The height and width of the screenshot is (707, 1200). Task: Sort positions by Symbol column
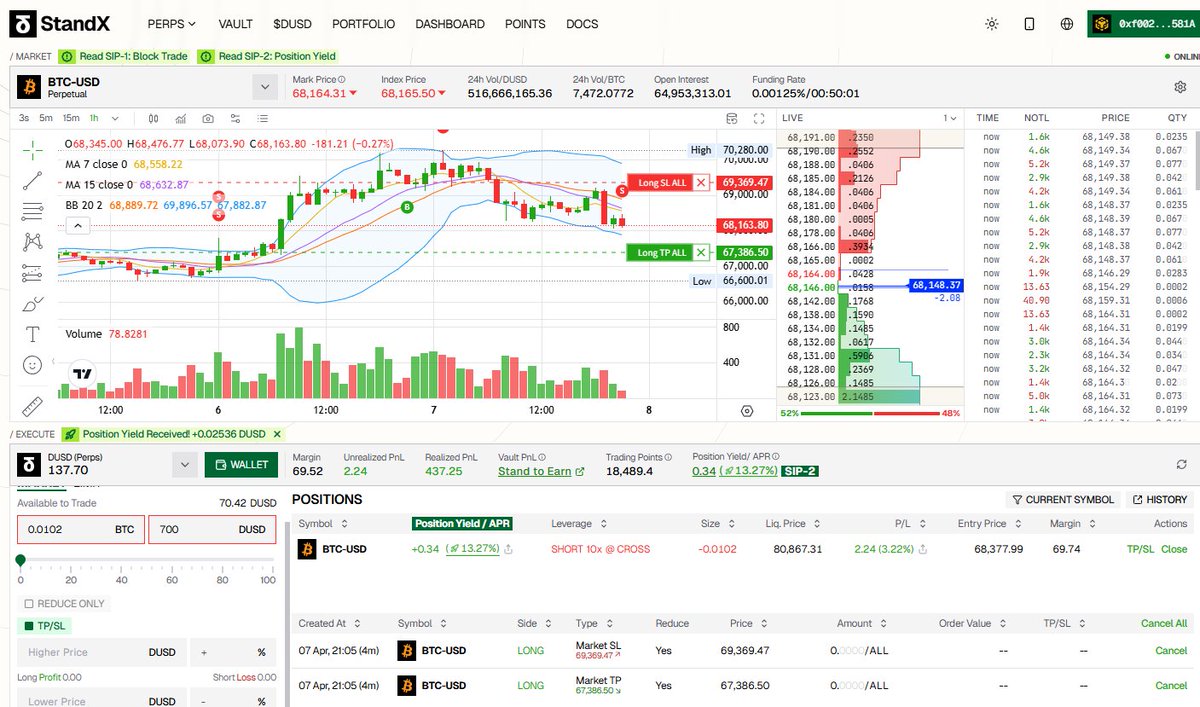click(321, 524)
